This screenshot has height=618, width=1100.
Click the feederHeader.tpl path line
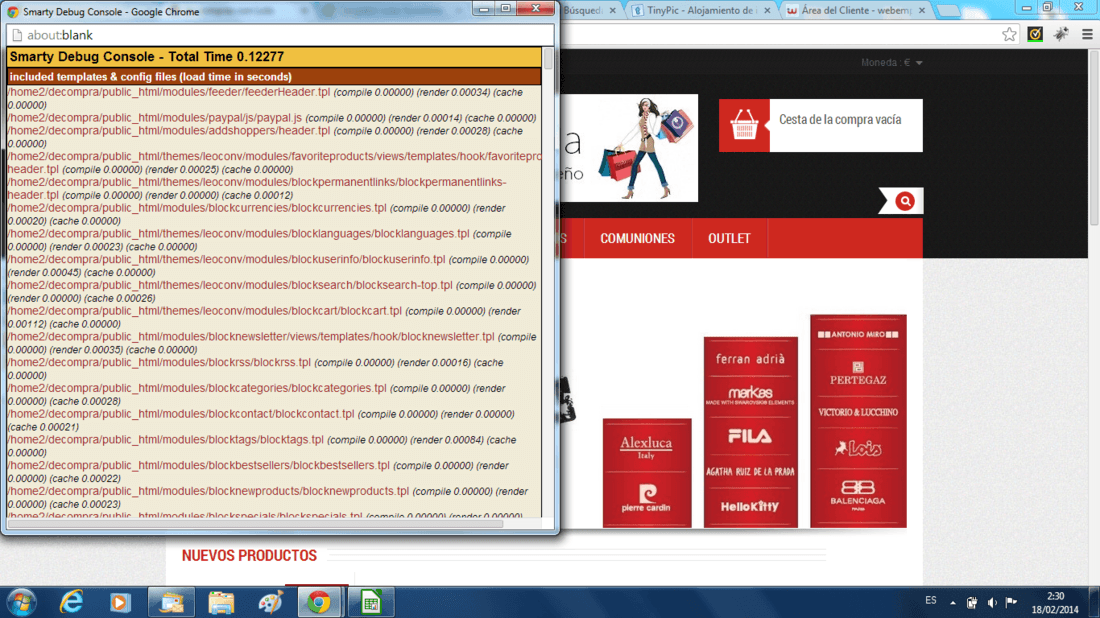tap(168, 93)
